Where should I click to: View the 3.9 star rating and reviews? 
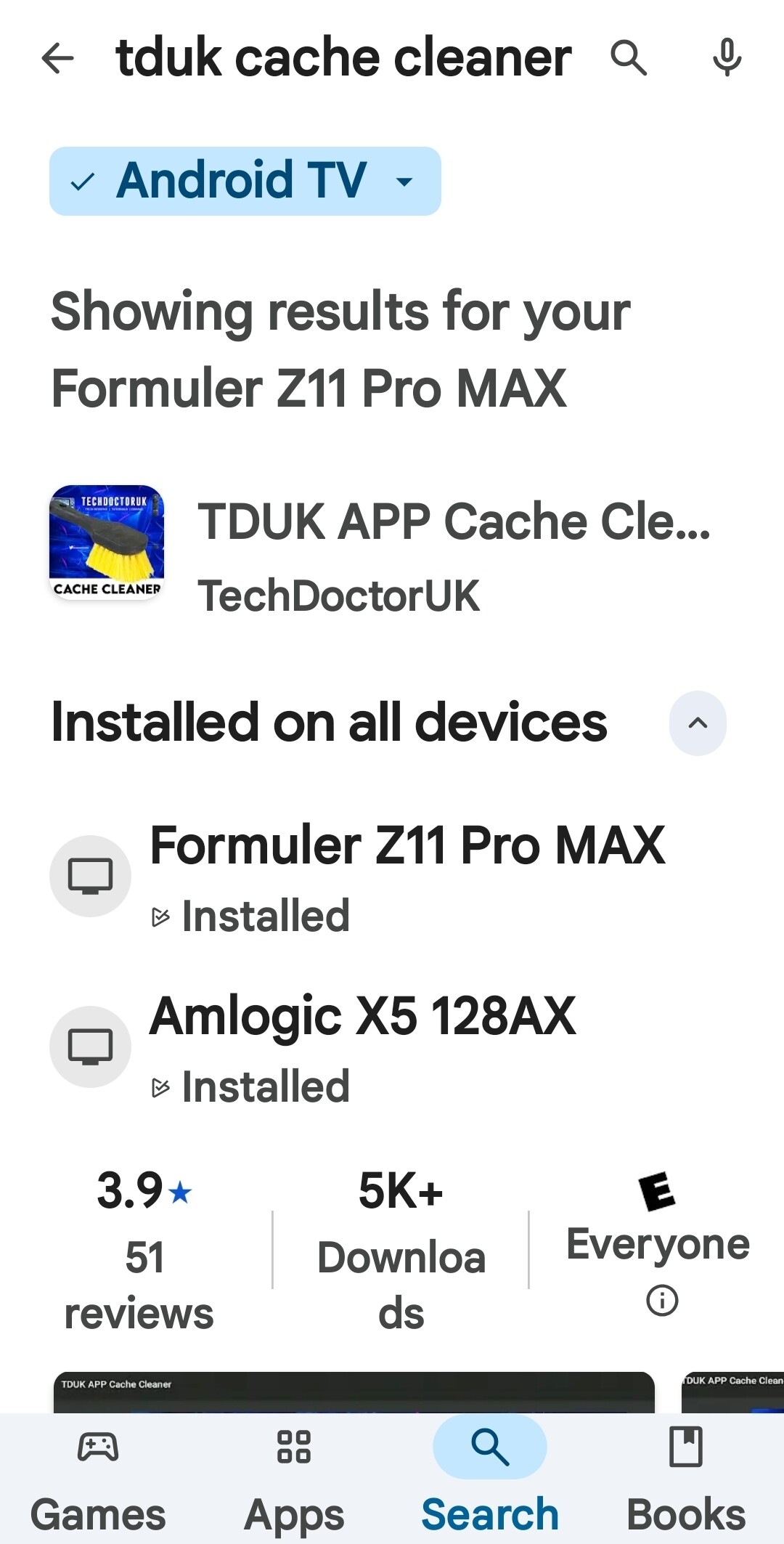coord(144,1249)
